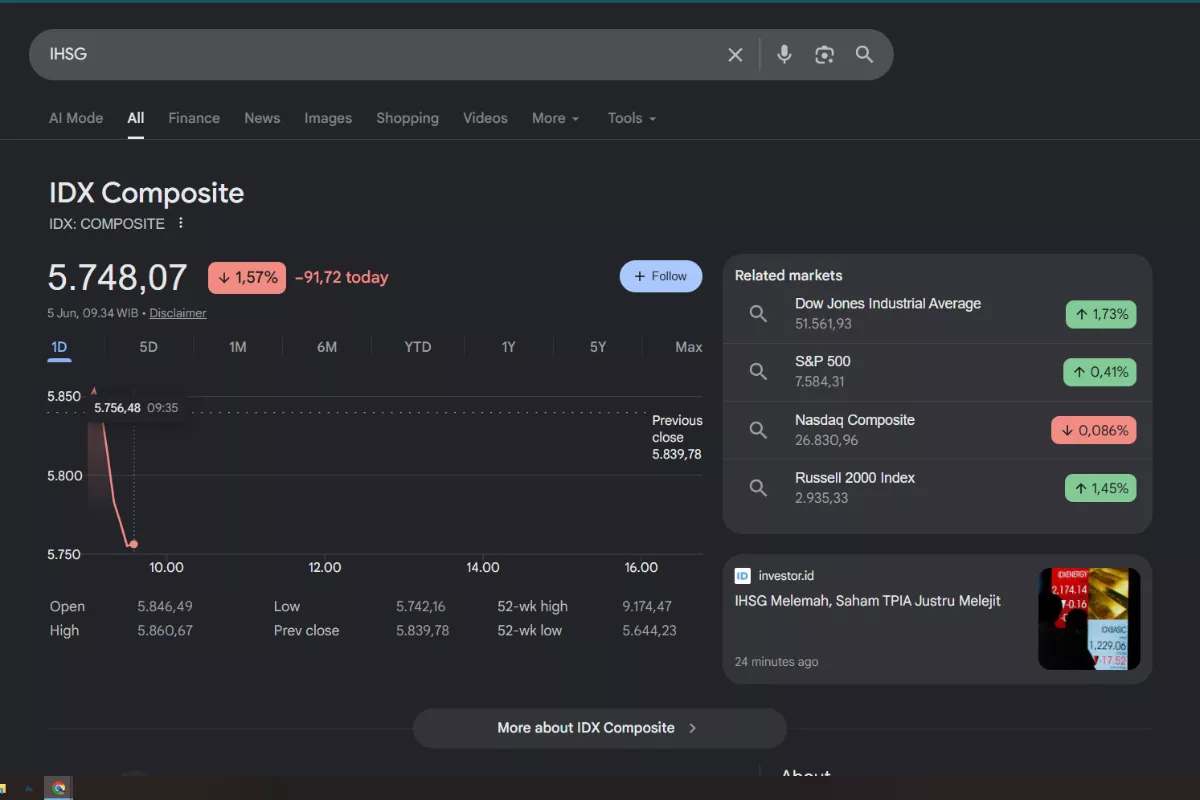Open the Finance tab
The width and height of the screenshot is (1200, 800).
tap(194, 118)
